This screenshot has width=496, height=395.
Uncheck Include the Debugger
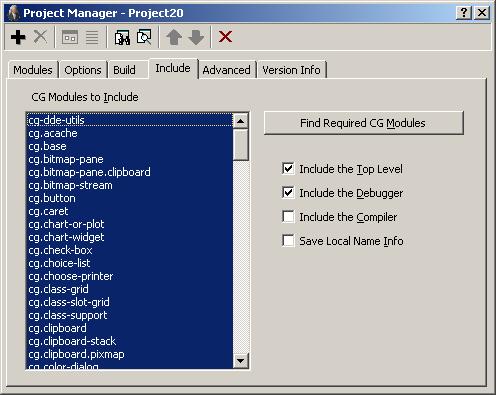(x=288, y=193)
